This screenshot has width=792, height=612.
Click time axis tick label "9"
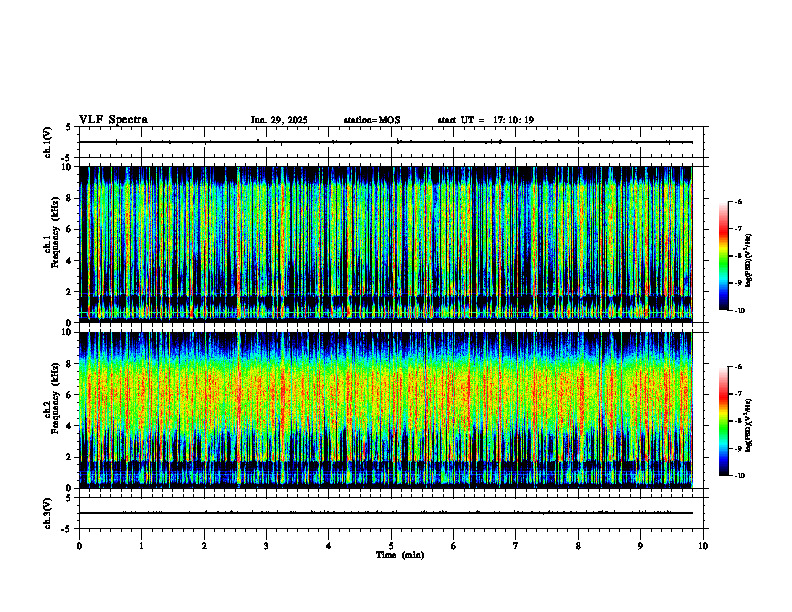click(640, 546)
